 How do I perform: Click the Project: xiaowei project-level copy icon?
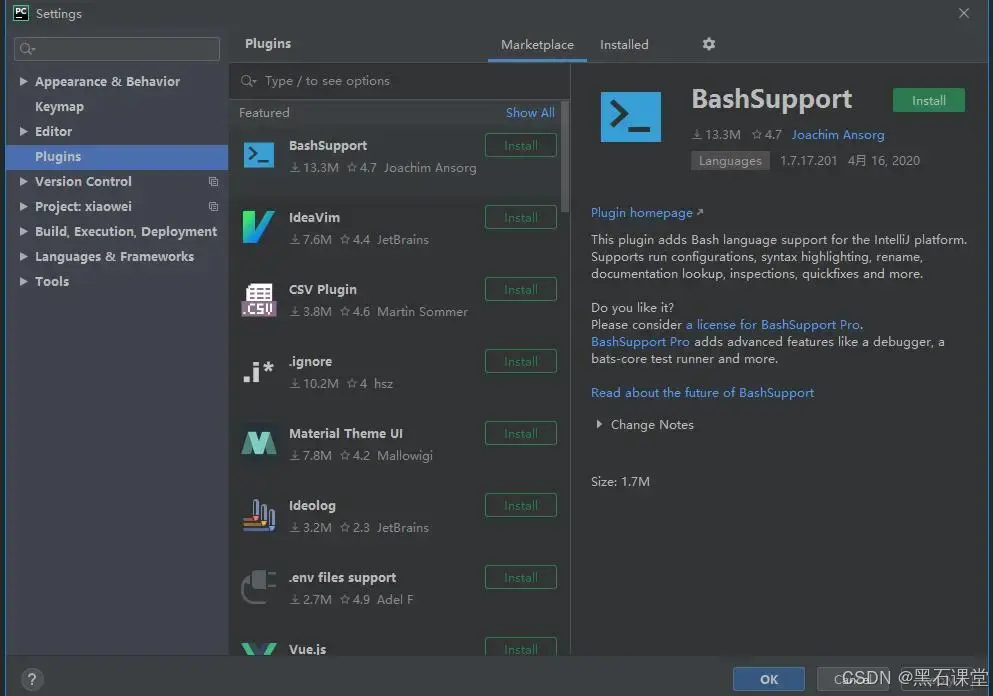213,206
